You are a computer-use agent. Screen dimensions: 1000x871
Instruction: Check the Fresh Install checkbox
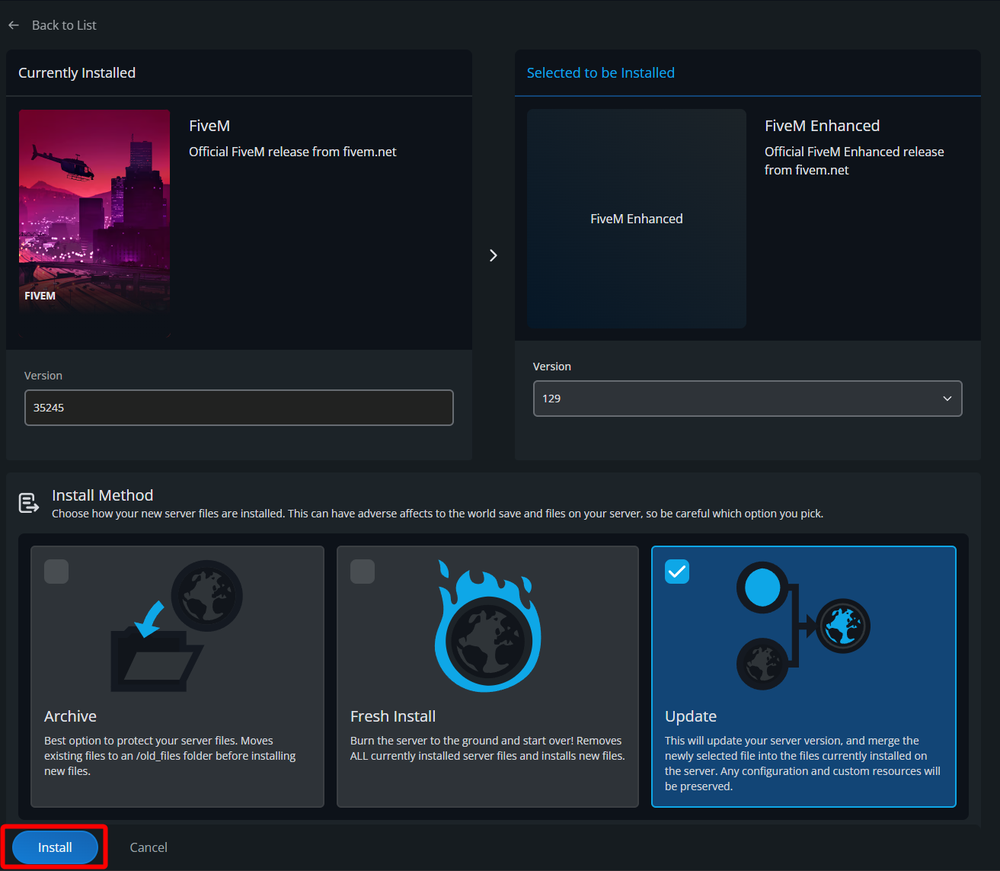[x=362, y=571]
